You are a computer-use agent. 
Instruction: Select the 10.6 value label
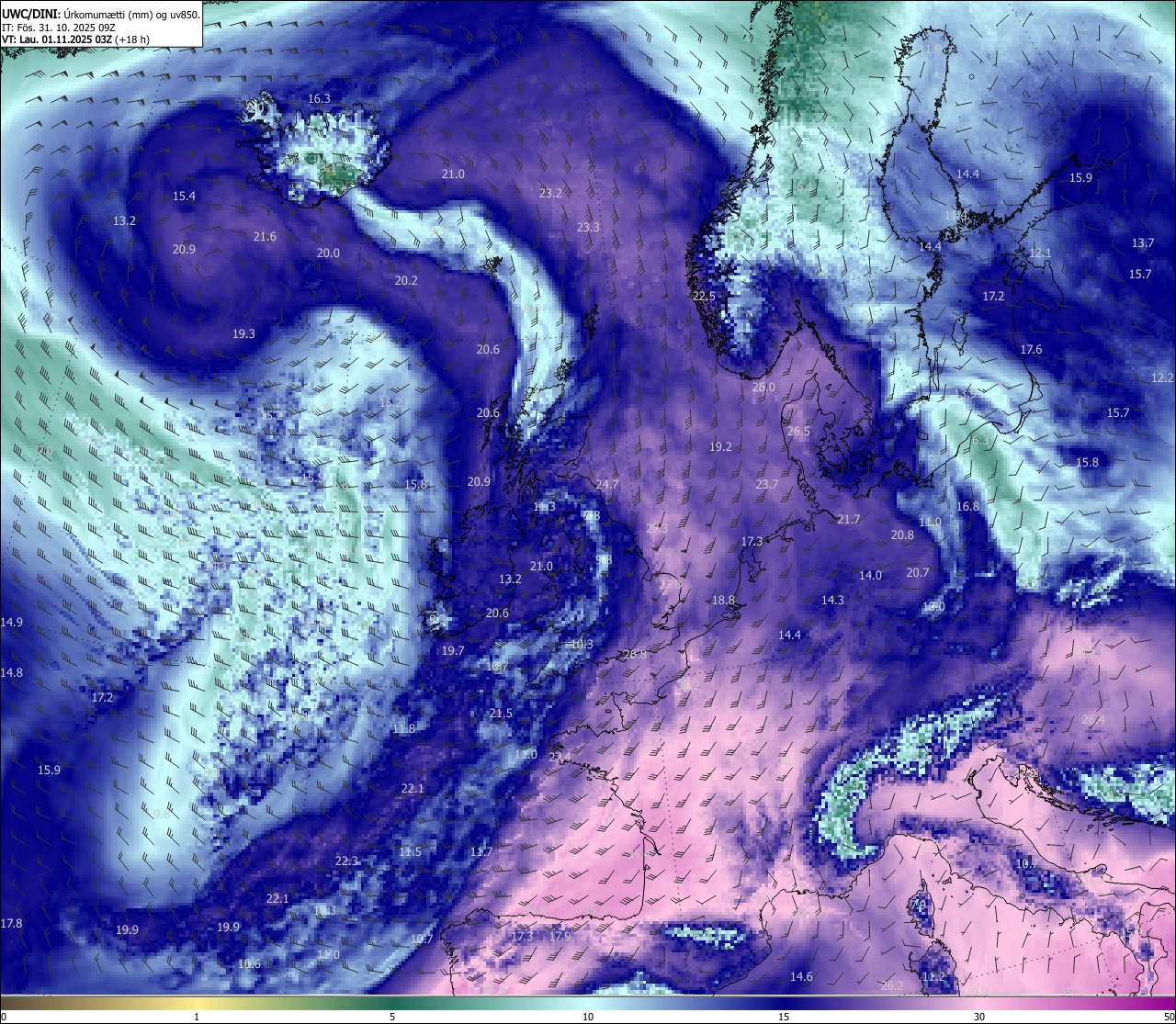point(249,963)
